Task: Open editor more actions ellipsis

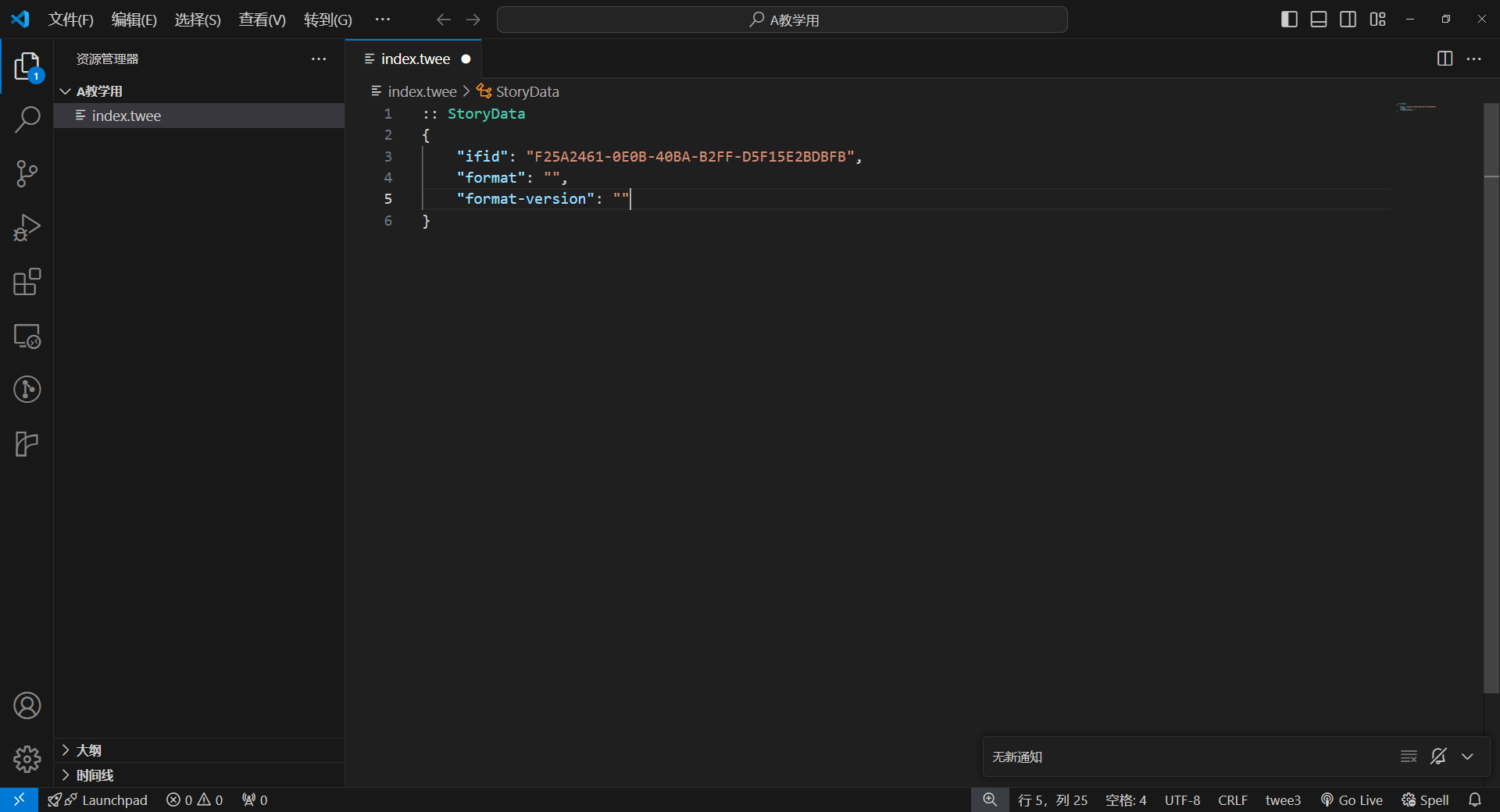Action: (x=1474, y=59)
